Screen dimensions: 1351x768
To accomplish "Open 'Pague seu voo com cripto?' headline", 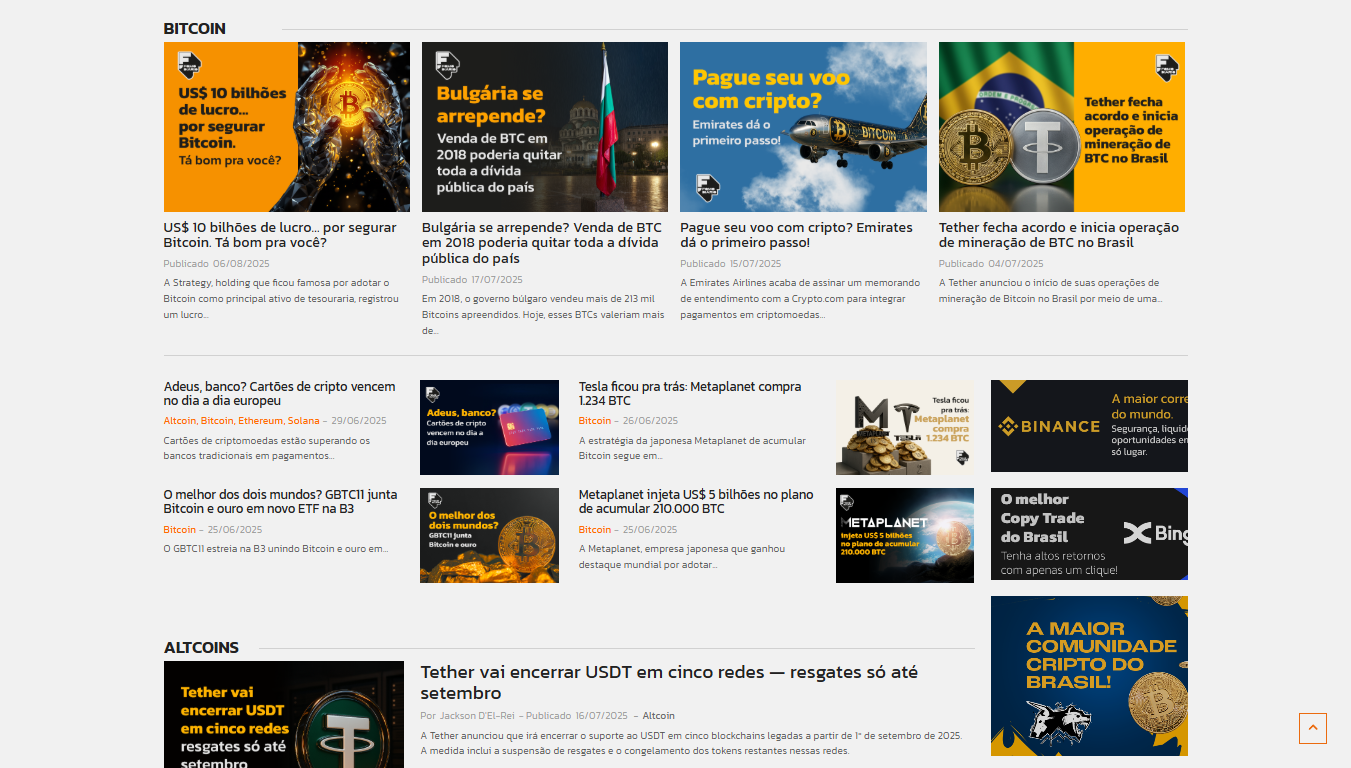I will point(796,235).
